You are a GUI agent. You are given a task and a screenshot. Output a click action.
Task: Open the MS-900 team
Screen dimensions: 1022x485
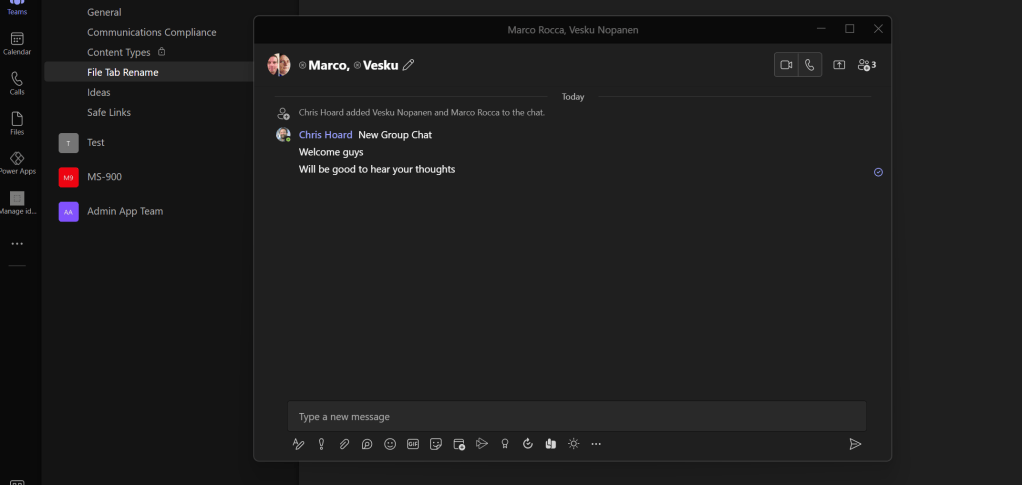point(105,177)
